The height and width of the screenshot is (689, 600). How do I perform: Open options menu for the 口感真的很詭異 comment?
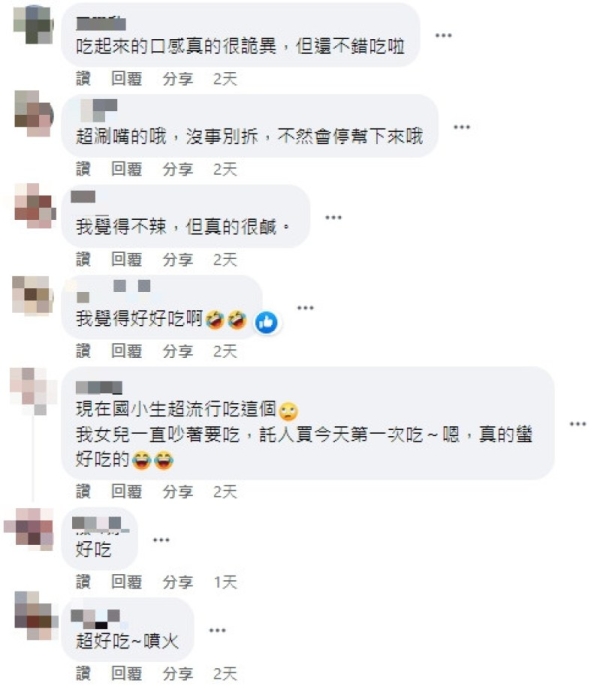point(443,36)
